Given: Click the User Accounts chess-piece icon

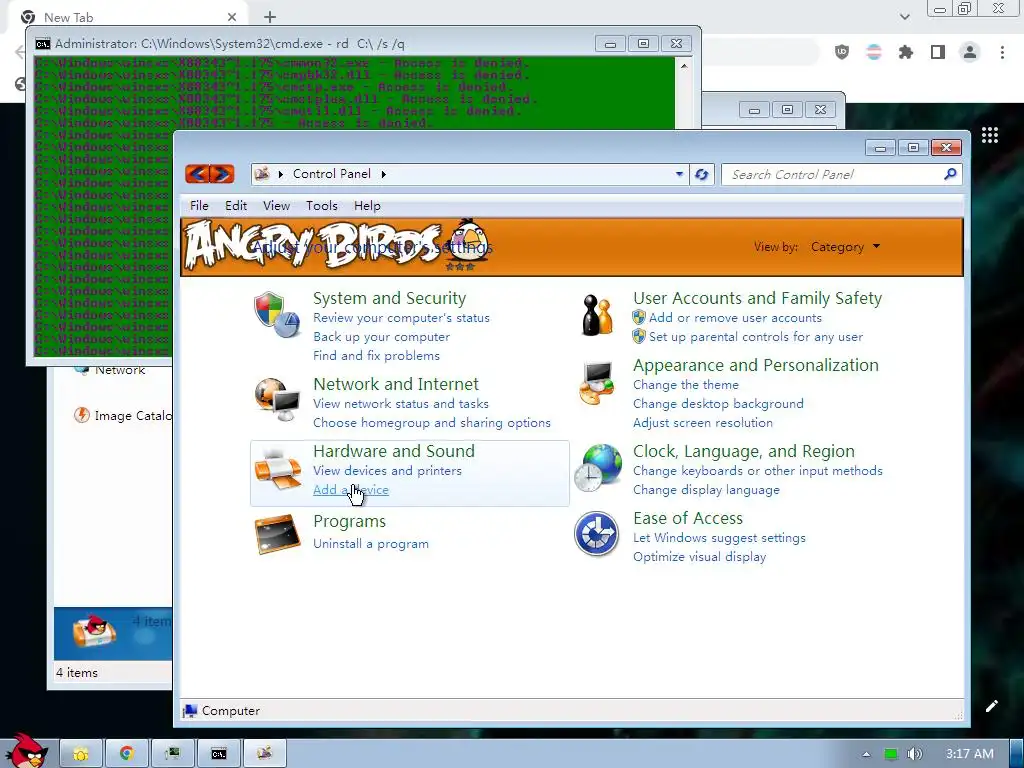Looking at the screenshot, I should 598,315.
